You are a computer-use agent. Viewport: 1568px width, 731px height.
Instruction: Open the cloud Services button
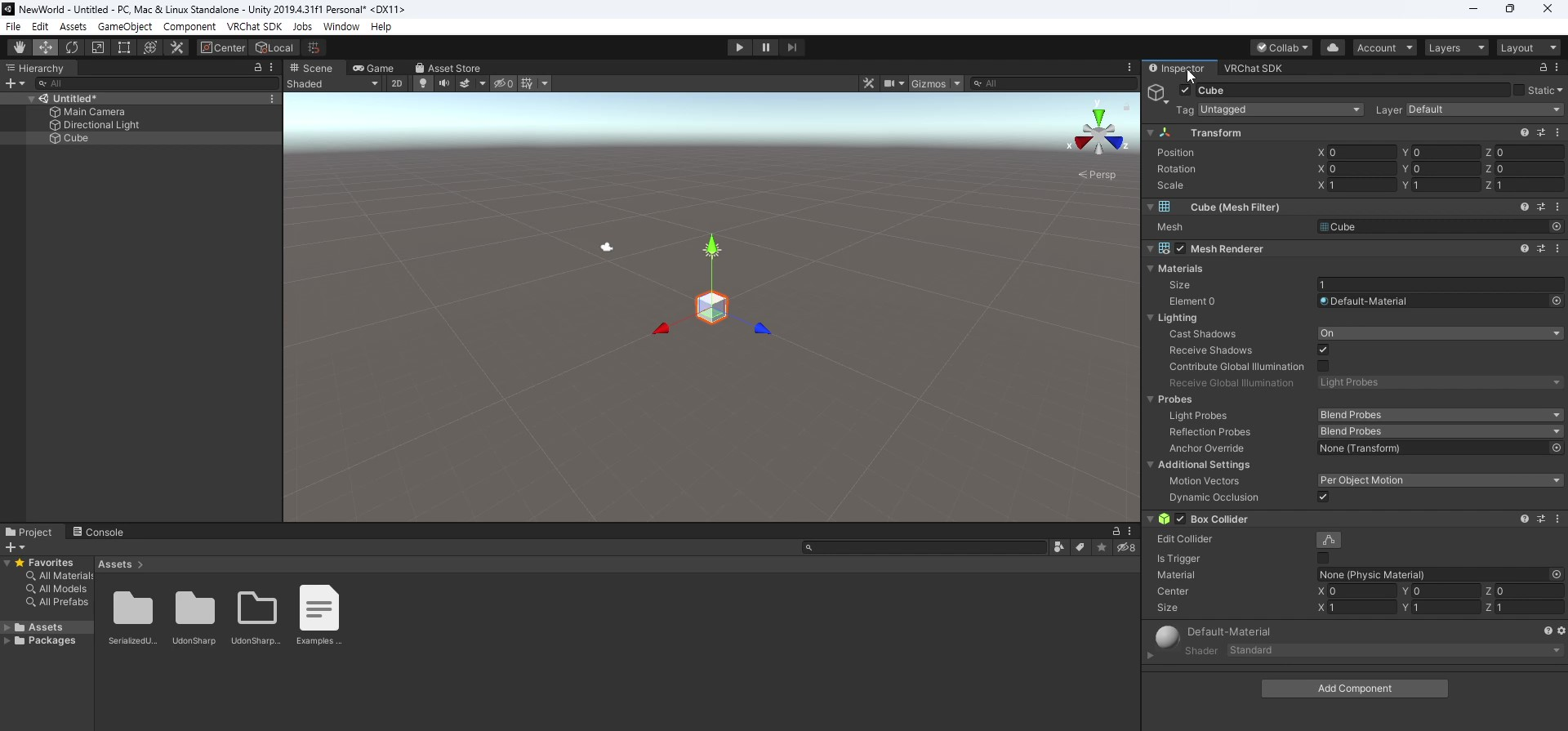pos(1333,47)
